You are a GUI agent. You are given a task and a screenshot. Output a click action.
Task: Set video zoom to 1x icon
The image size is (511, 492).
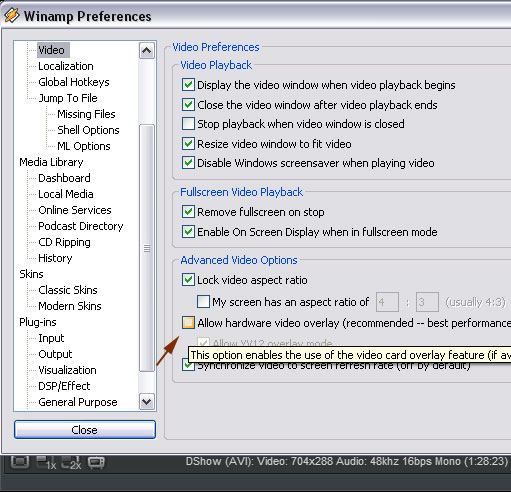[x=46, y=463]
